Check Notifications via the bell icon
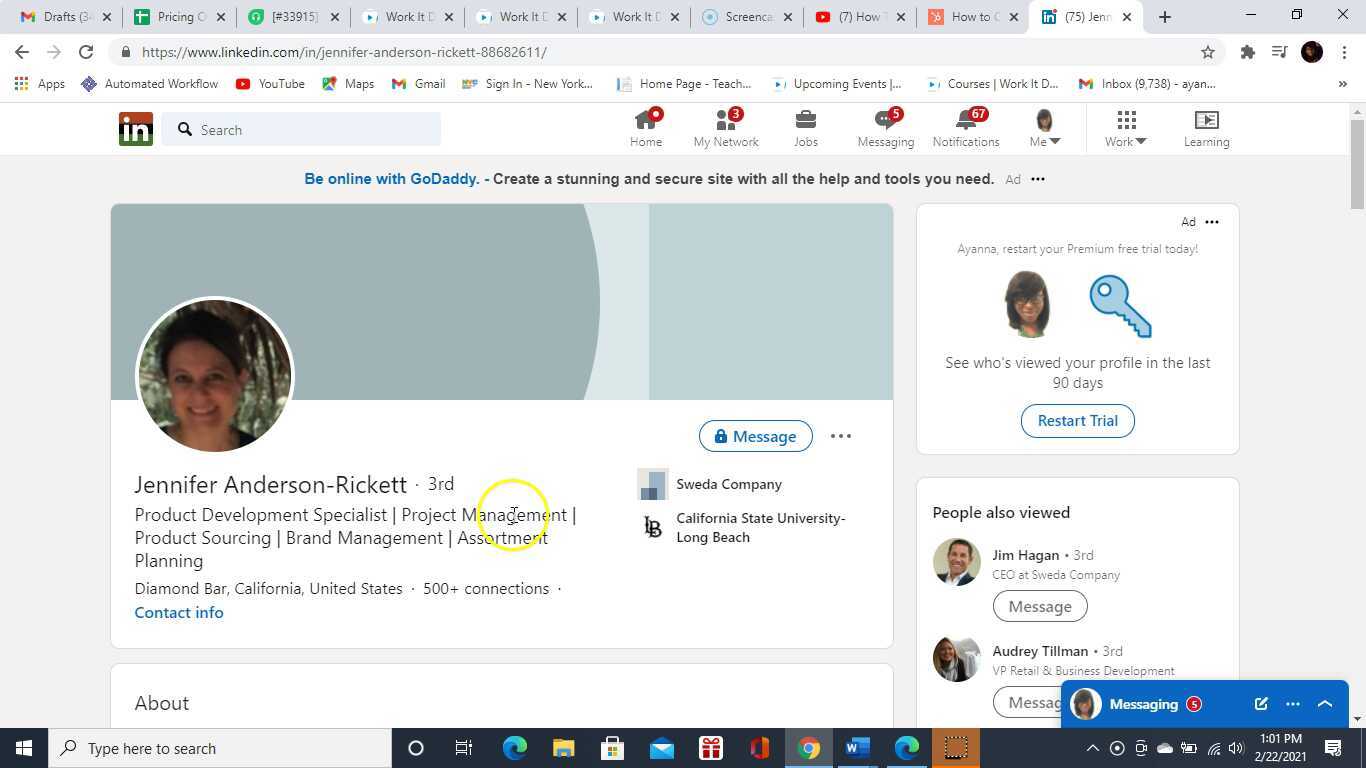Screen dimensions: 1366x768 964,127
